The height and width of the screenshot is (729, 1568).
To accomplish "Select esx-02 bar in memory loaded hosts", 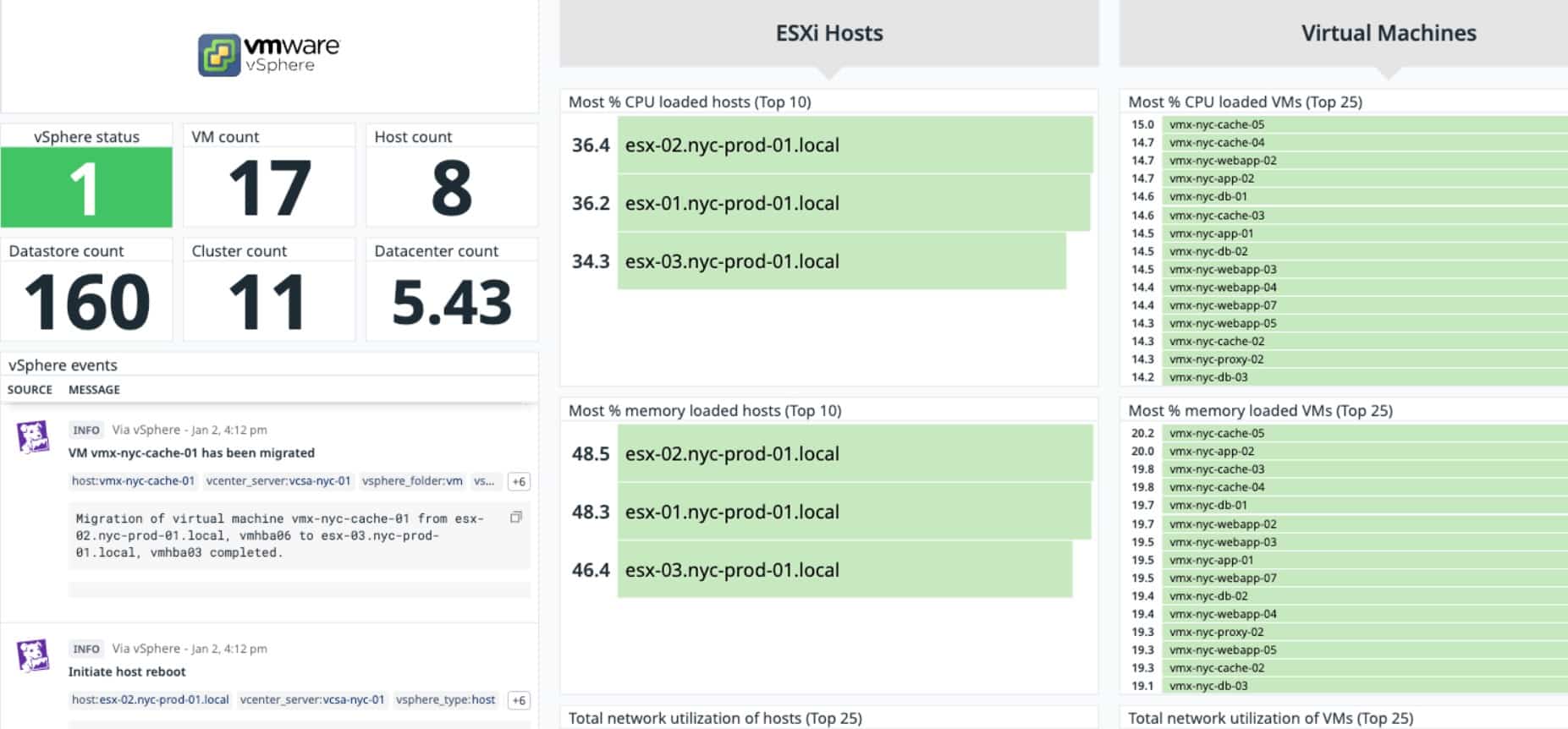I will [x=856, y=453].
